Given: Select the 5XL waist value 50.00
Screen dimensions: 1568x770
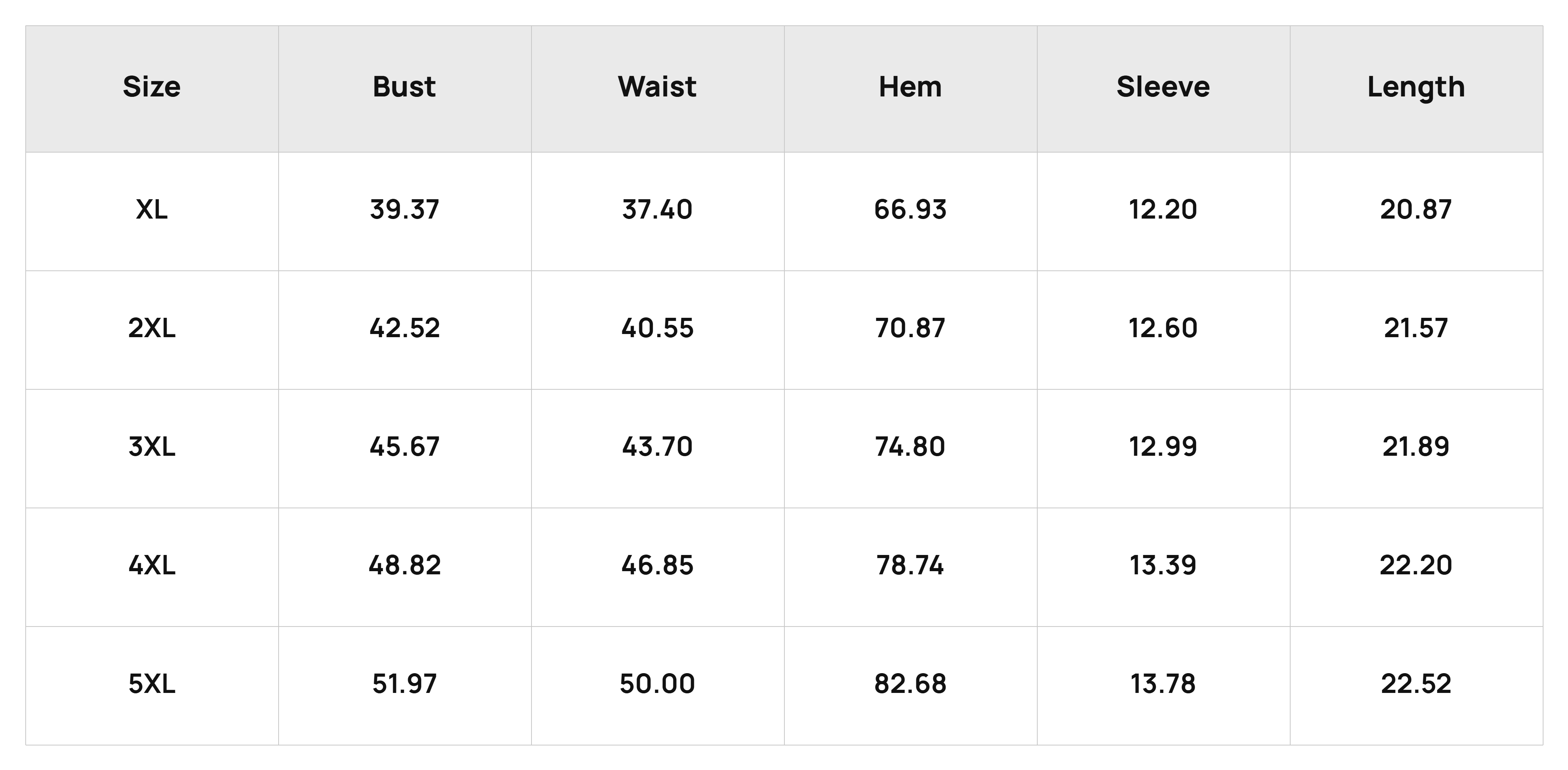Looking at the screenshot, I should click(658, 685).
